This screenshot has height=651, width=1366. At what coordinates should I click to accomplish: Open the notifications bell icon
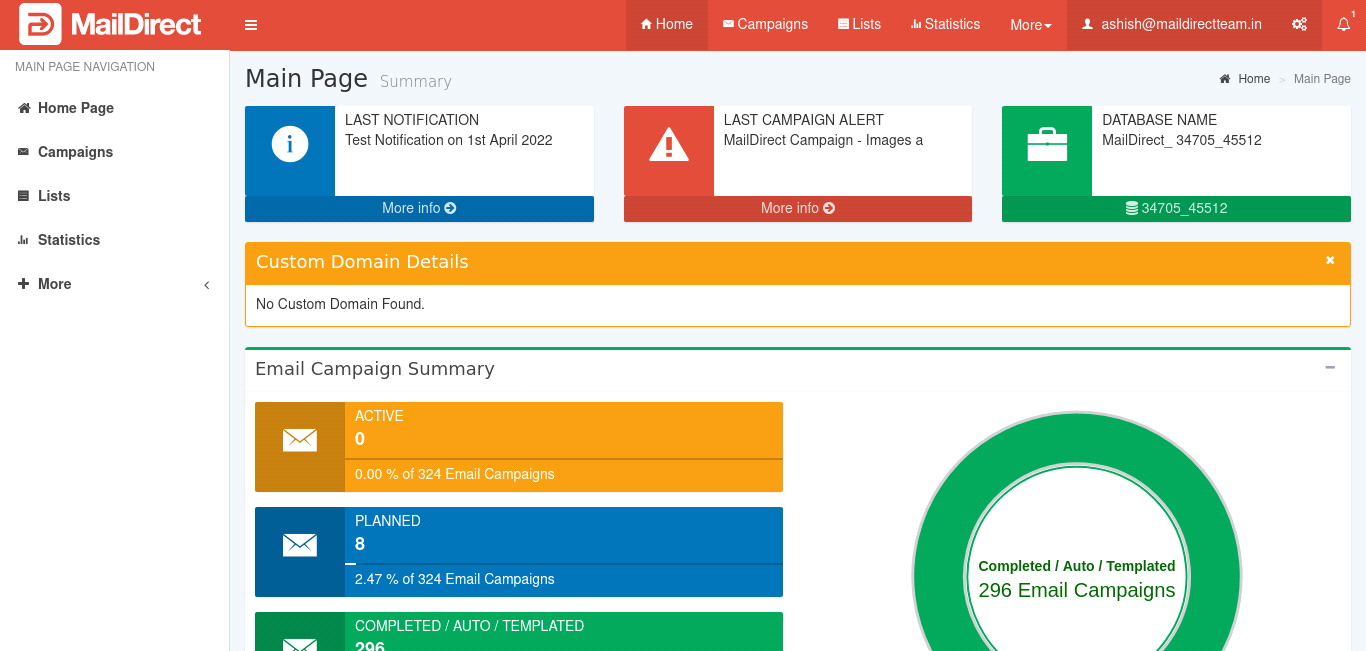1343,25
